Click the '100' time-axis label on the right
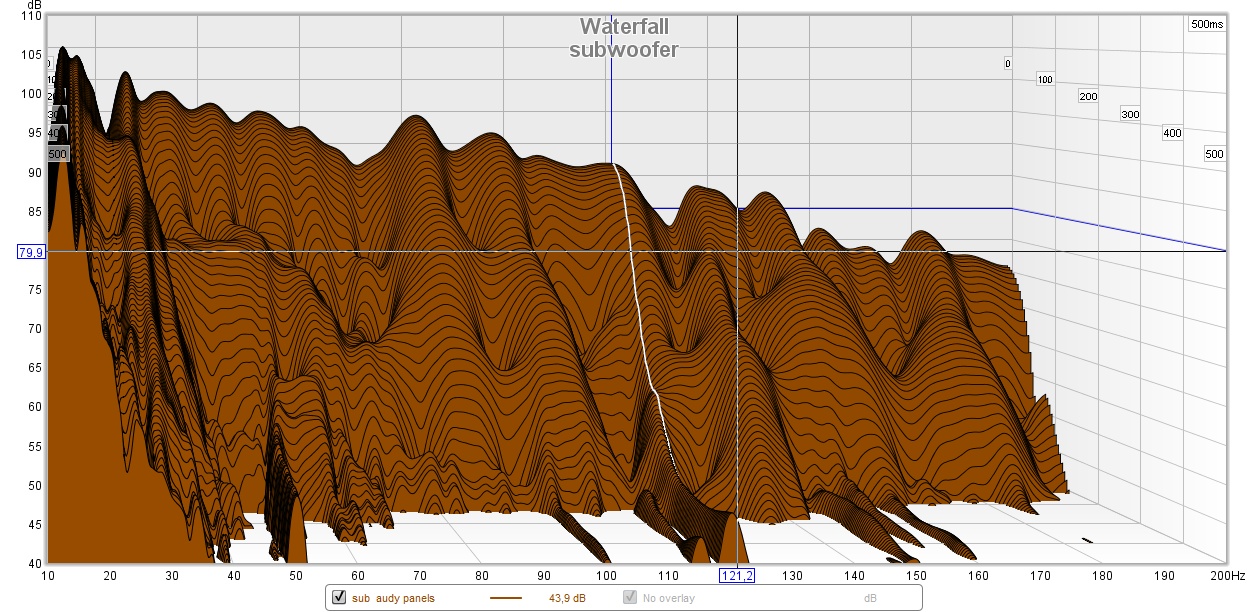Viewport: 1249px width, 612px height. (x=1046, y=79)
